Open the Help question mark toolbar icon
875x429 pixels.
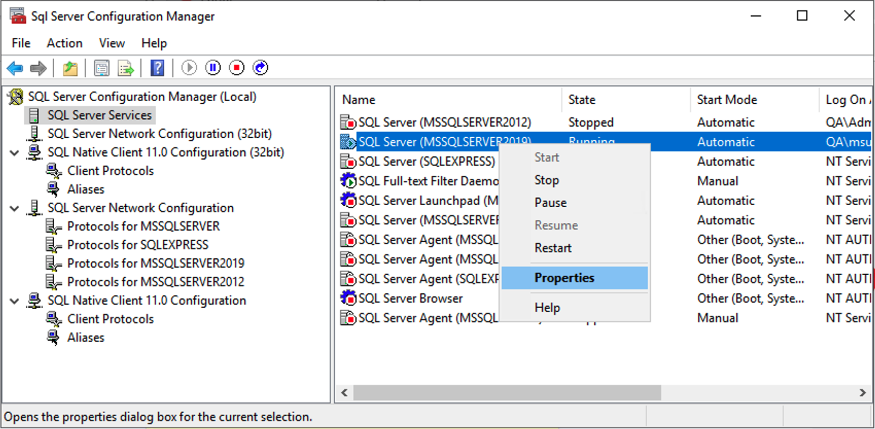coord(158,68)
